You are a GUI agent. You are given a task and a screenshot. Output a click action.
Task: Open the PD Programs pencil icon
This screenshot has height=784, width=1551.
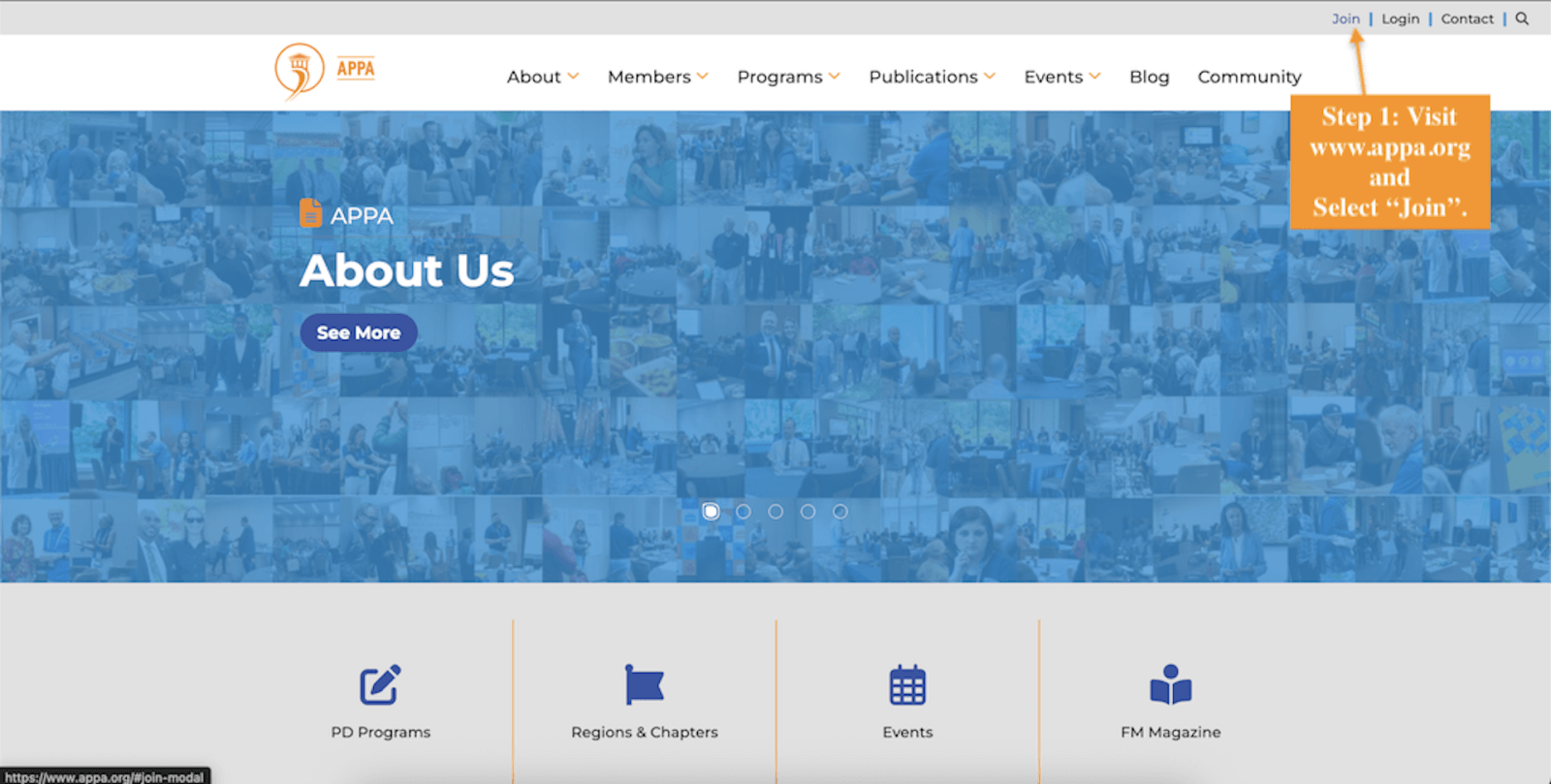point(380,685)
